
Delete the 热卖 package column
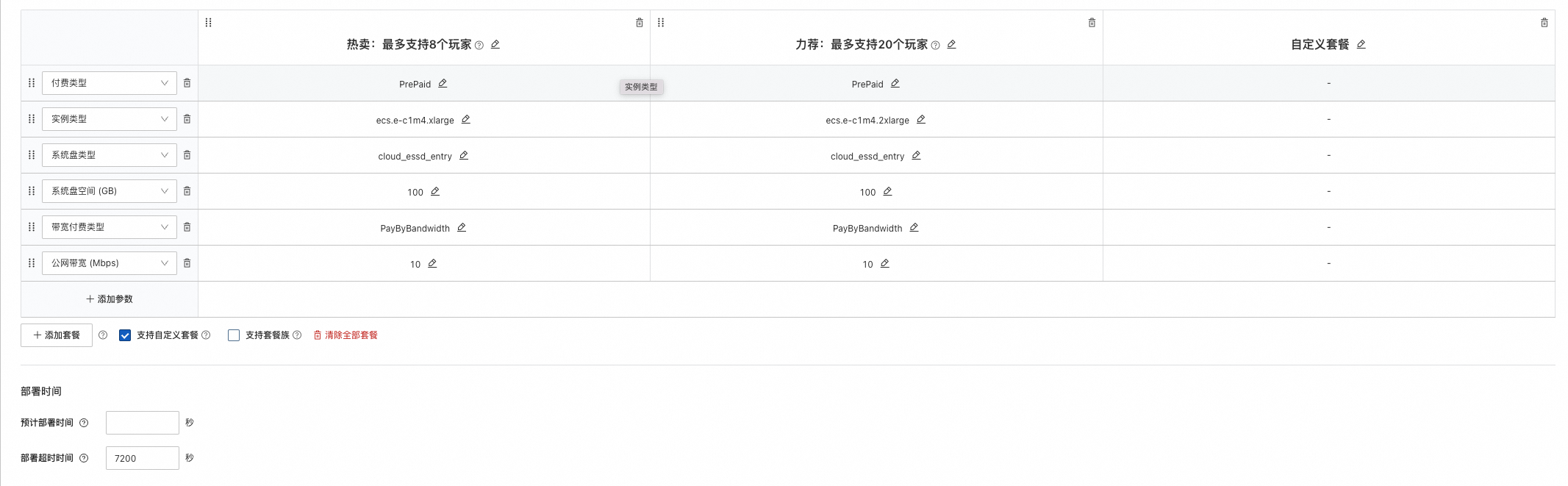[640, 23]
